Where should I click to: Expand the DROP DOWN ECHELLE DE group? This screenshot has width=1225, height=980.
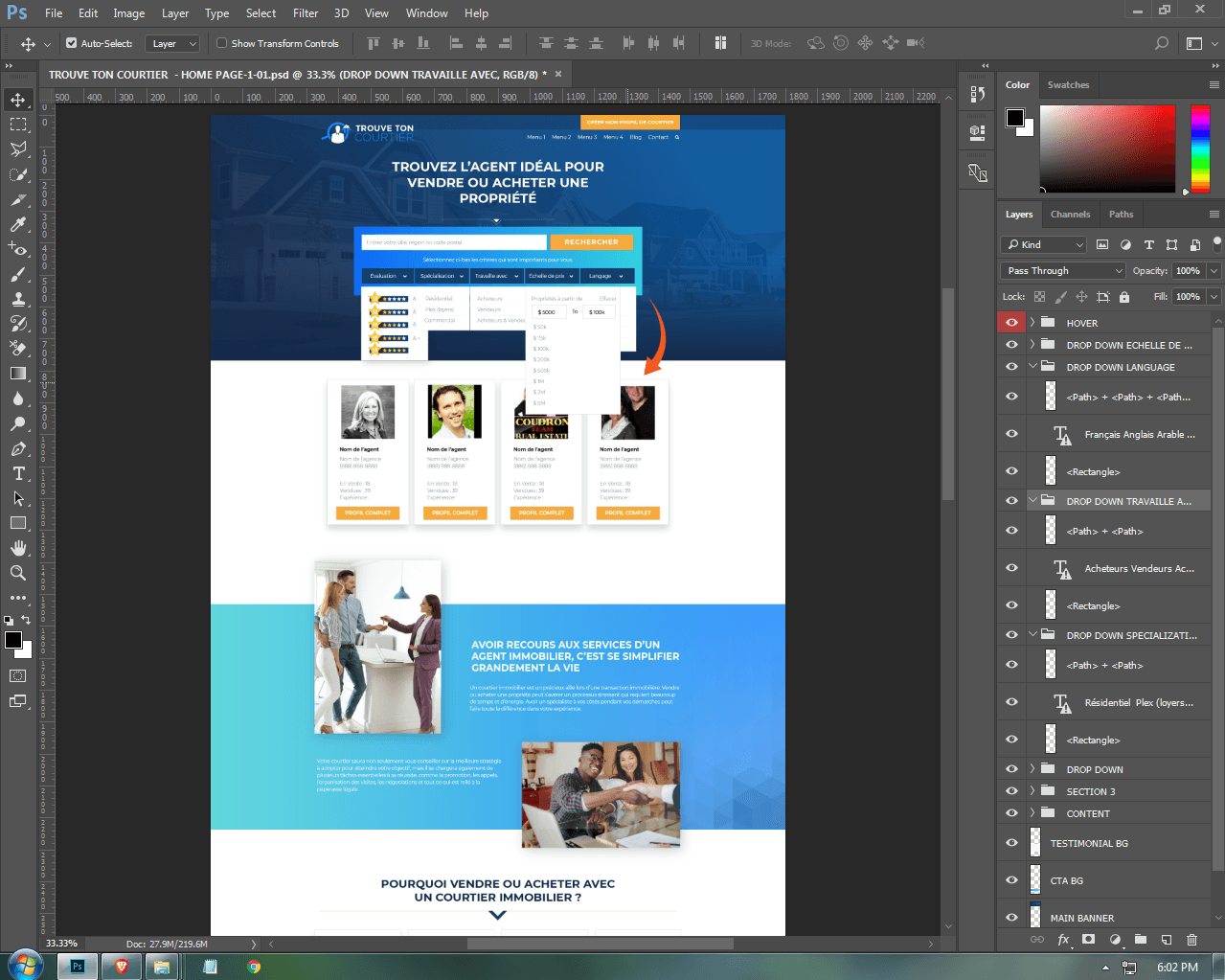pos(1032,345)
